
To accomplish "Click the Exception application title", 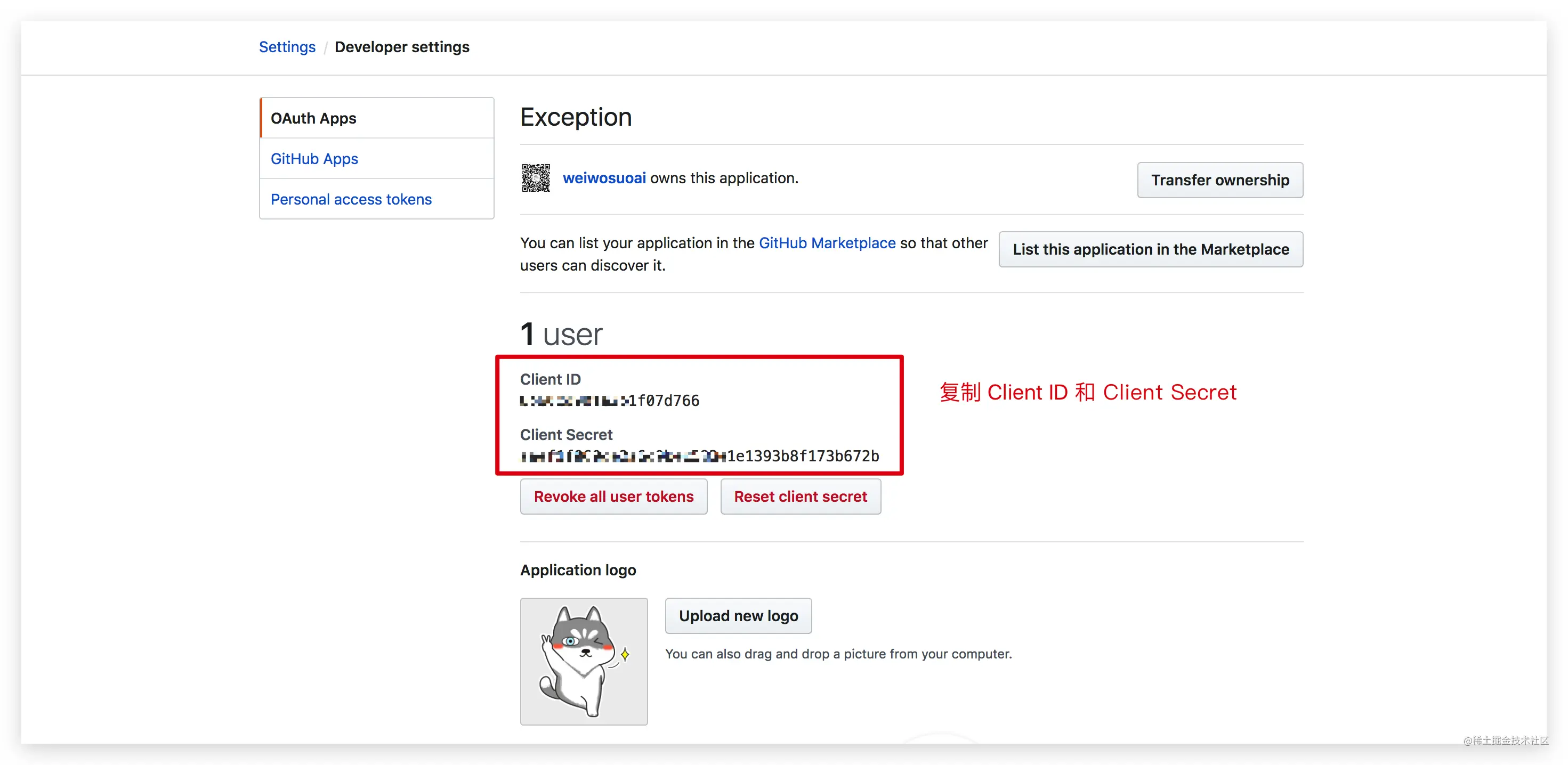I will 576,117.
